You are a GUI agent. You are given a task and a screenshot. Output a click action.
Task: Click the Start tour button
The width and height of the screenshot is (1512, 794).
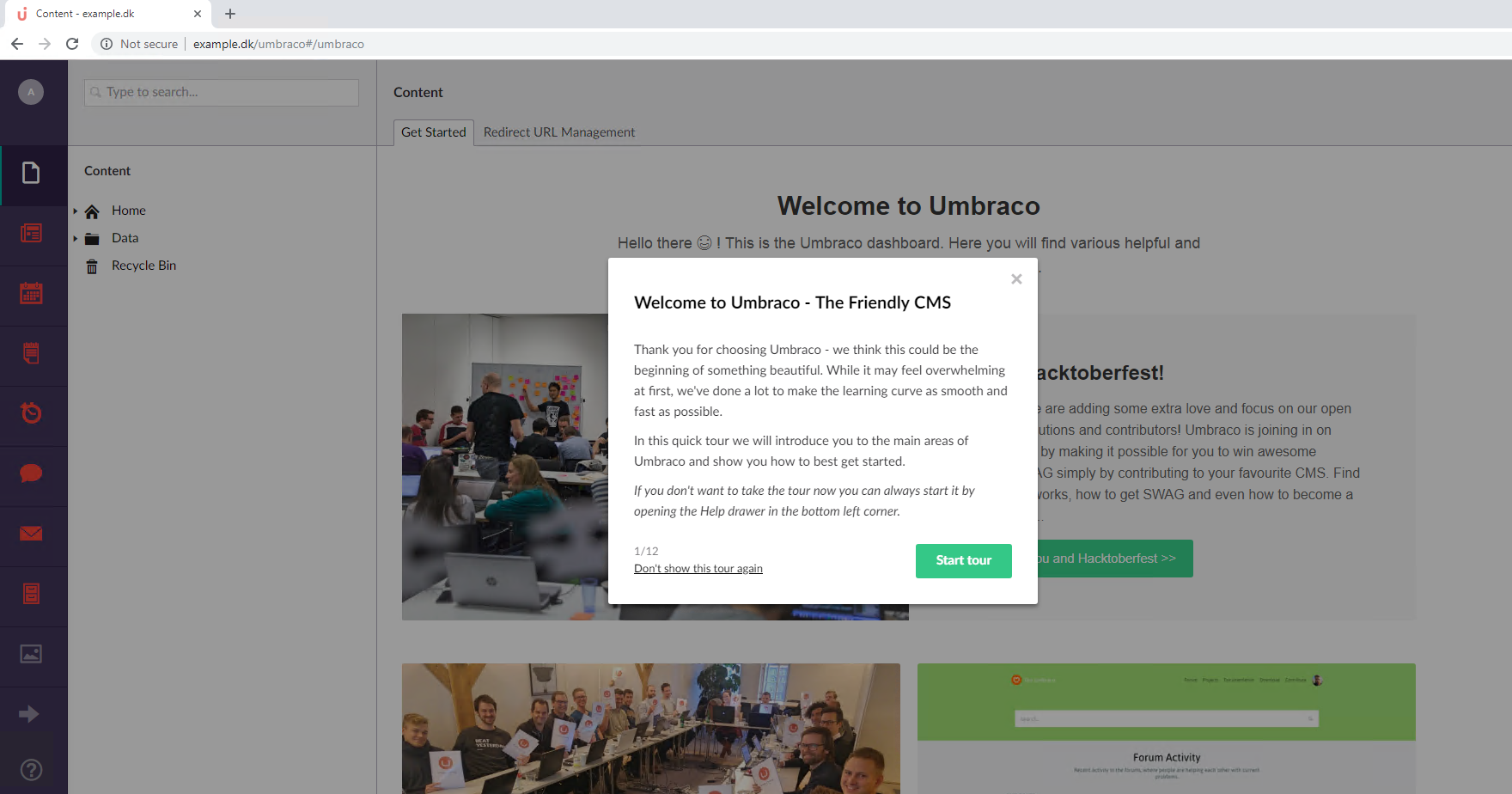[x=964, y=561]
